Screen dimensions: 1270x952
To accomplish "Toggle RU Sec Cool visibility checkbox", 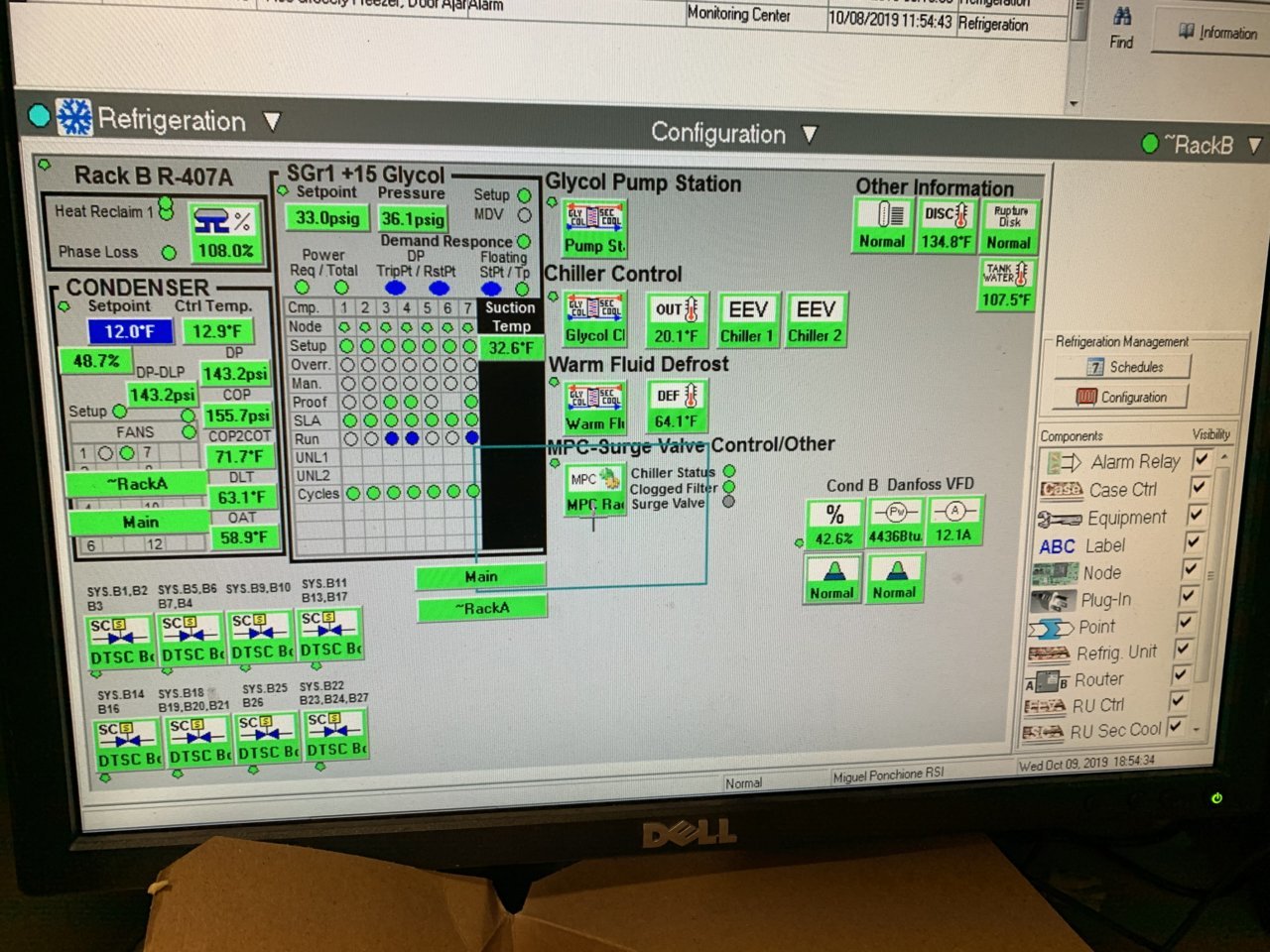I will [x=1175, y=726].
